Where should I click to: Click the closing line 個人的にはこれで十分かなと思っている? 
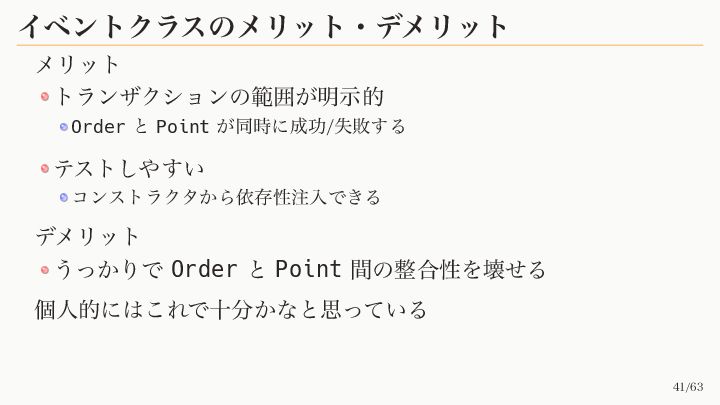point(231,309)
